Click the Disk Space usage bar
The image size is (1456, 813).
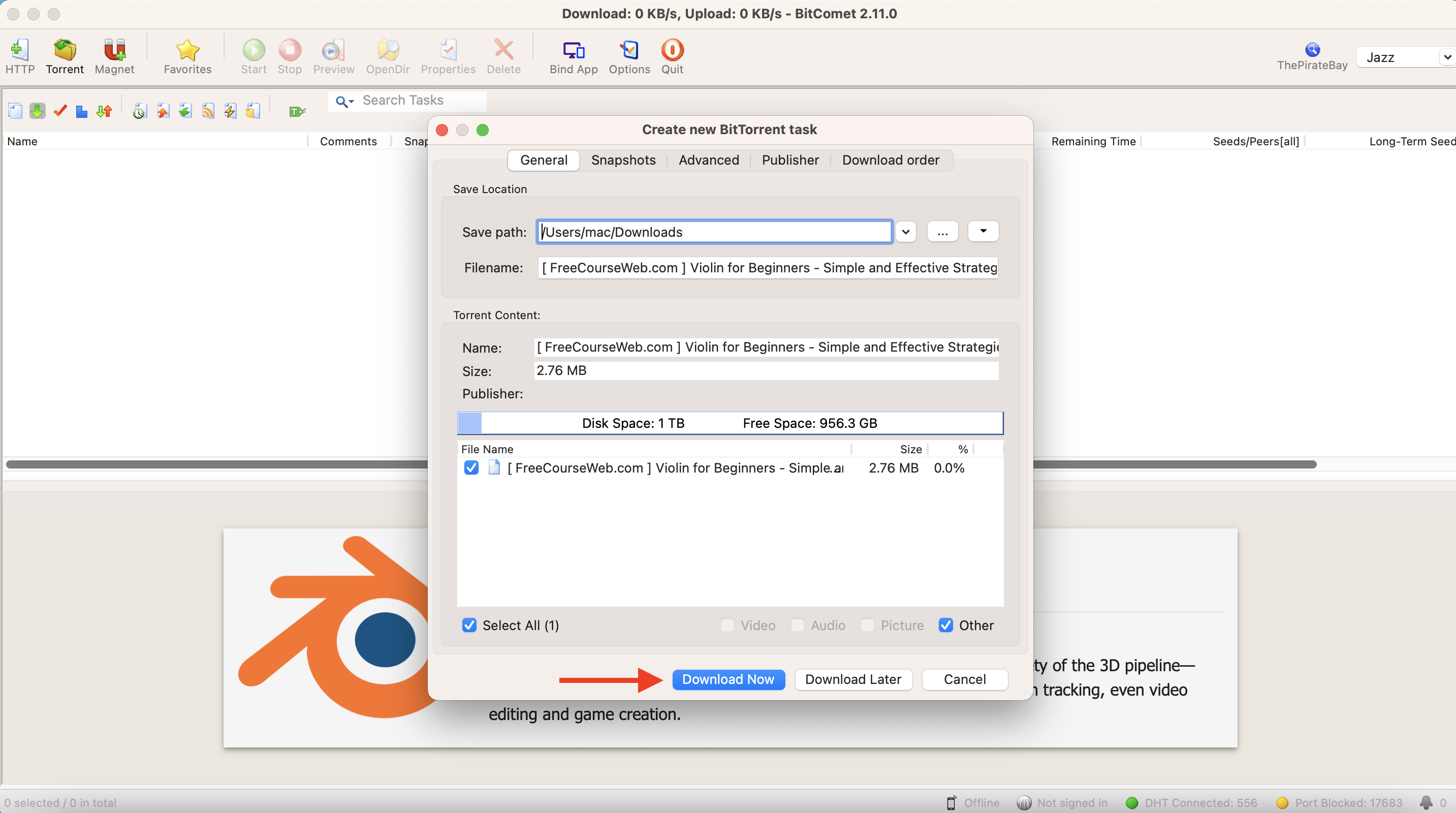[x=730, y=423]
